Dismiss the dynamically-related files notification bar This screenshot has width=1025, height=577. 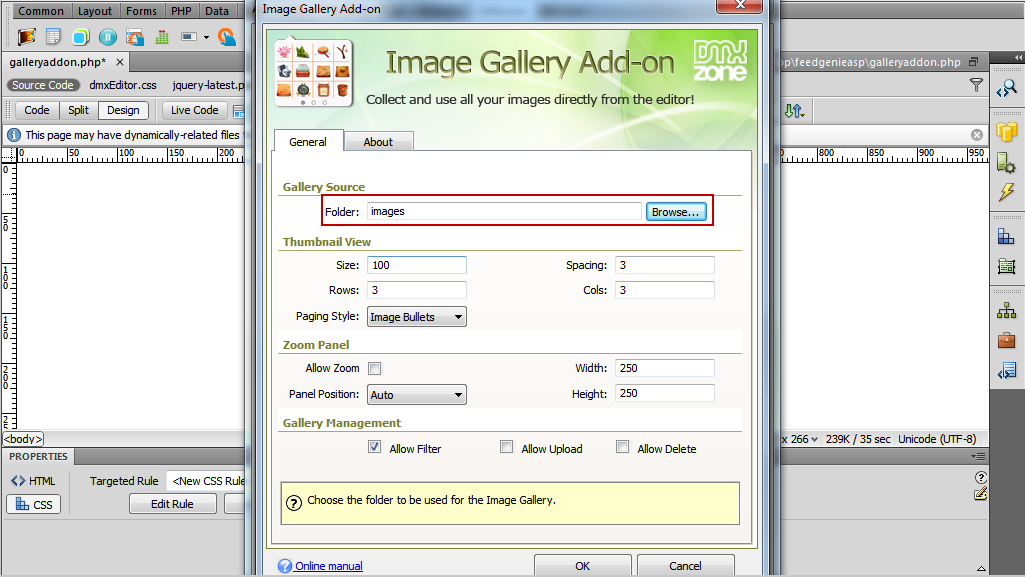tap(977, 135)
